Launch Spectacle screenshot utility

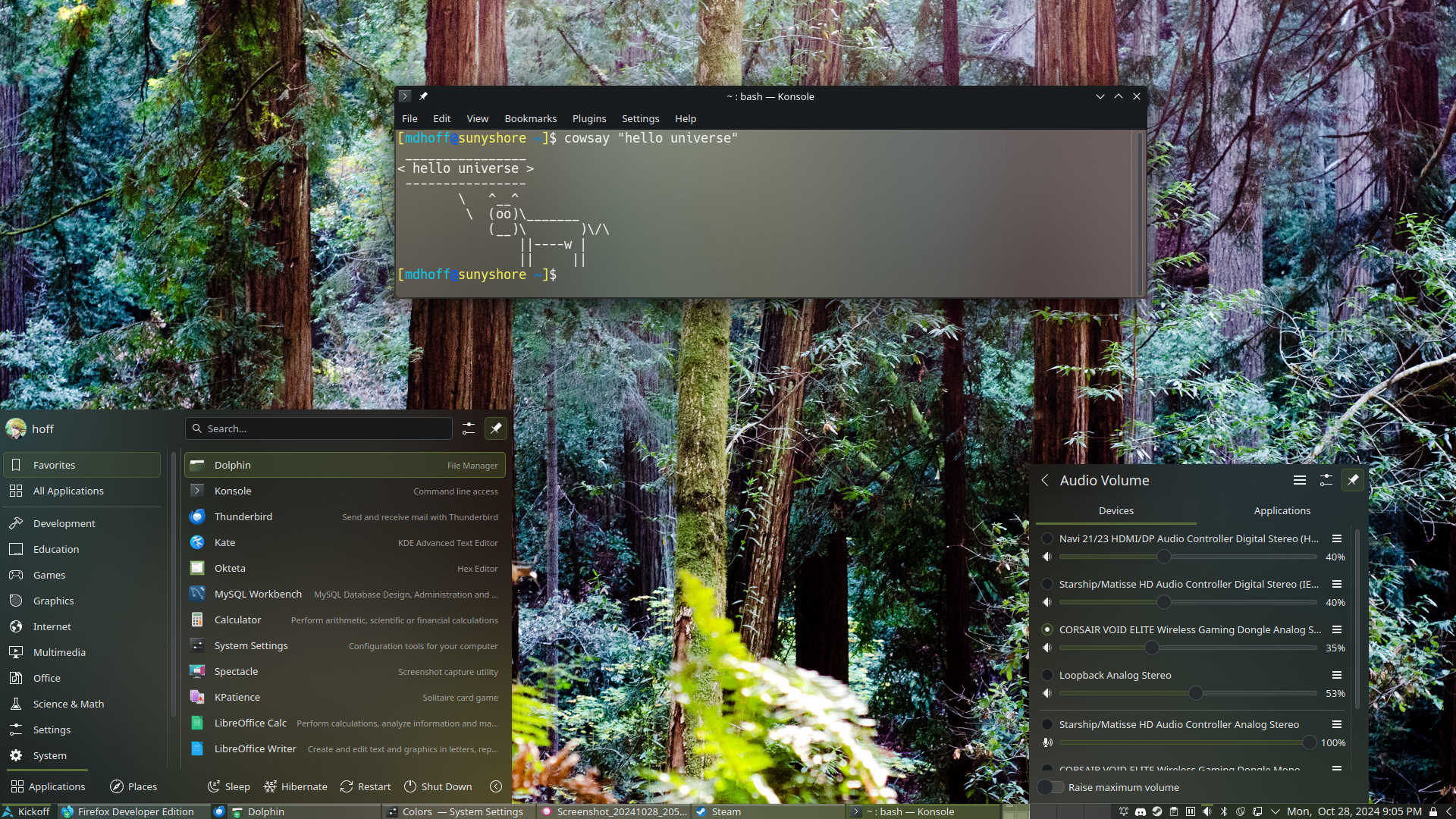345,671
